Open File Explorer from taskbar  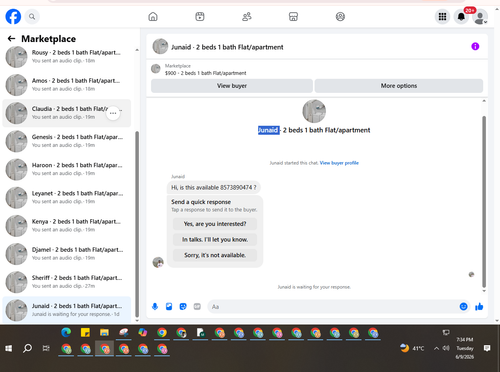tap(104, 332)
